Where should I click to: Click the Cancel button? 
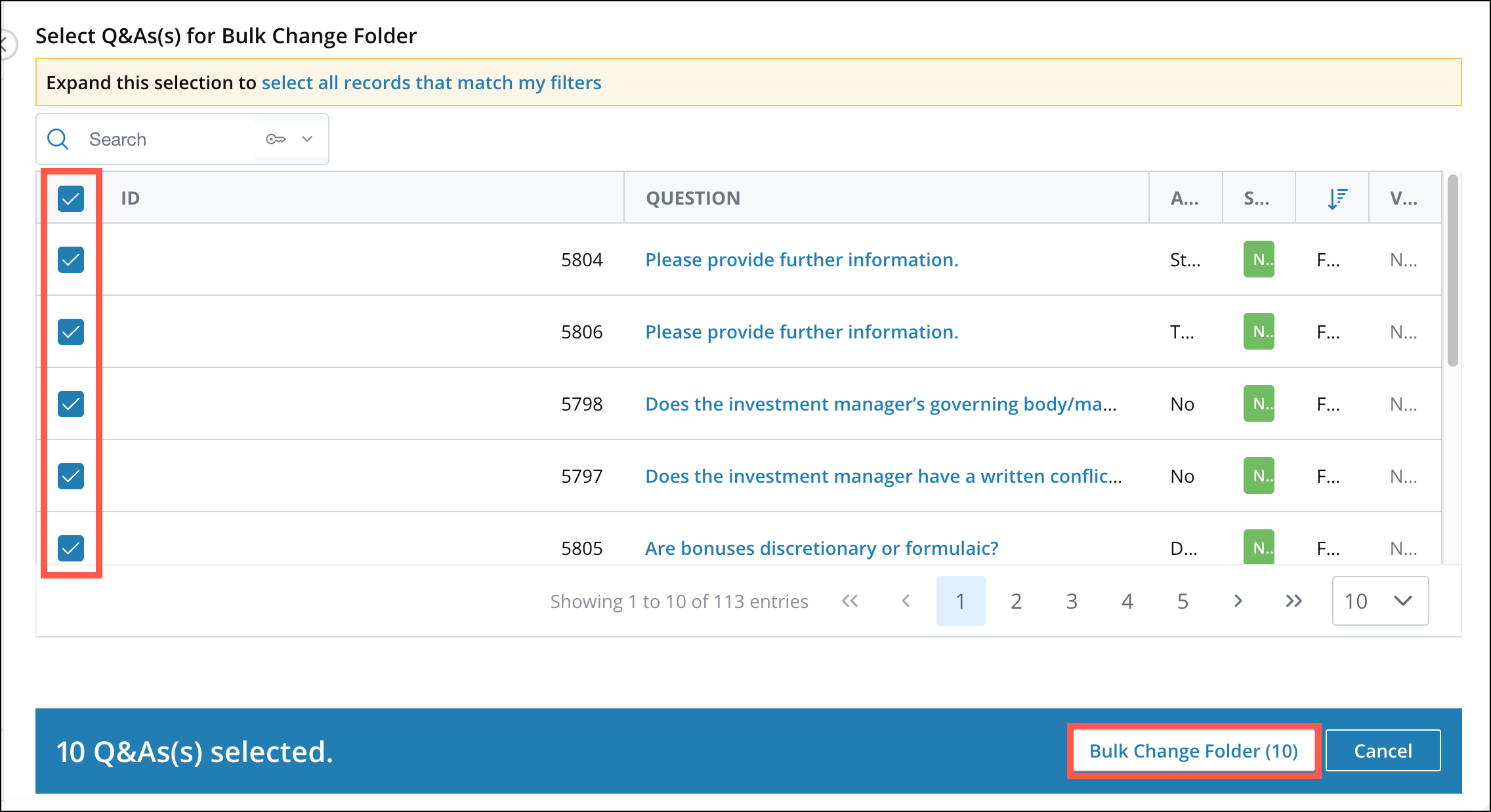tap(1383, 750)
